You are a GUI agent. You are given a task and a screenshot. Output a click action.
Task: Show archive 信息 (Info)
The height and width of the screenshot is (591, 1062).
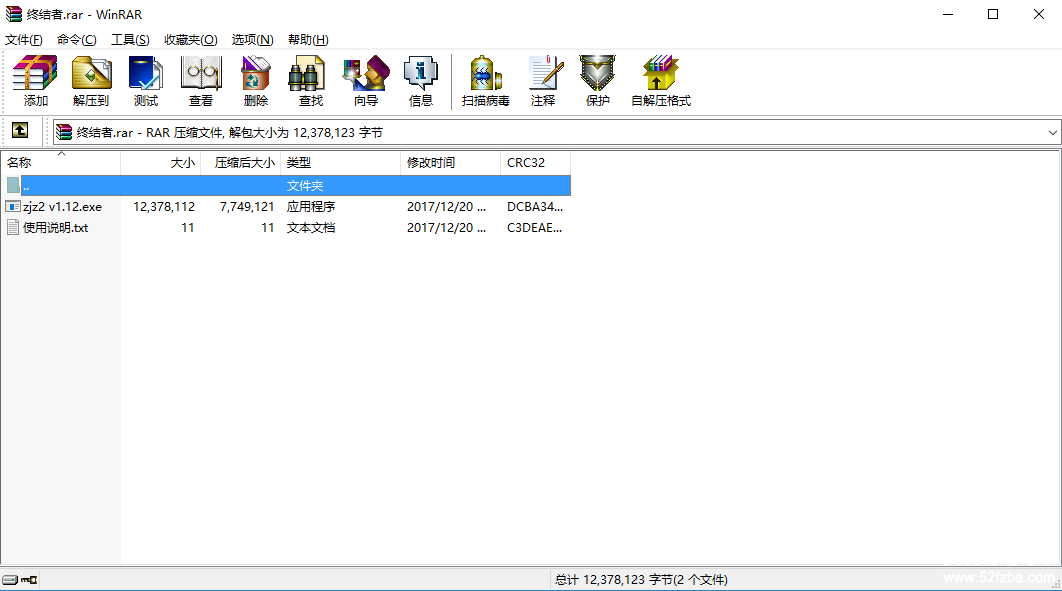[421, 81]
